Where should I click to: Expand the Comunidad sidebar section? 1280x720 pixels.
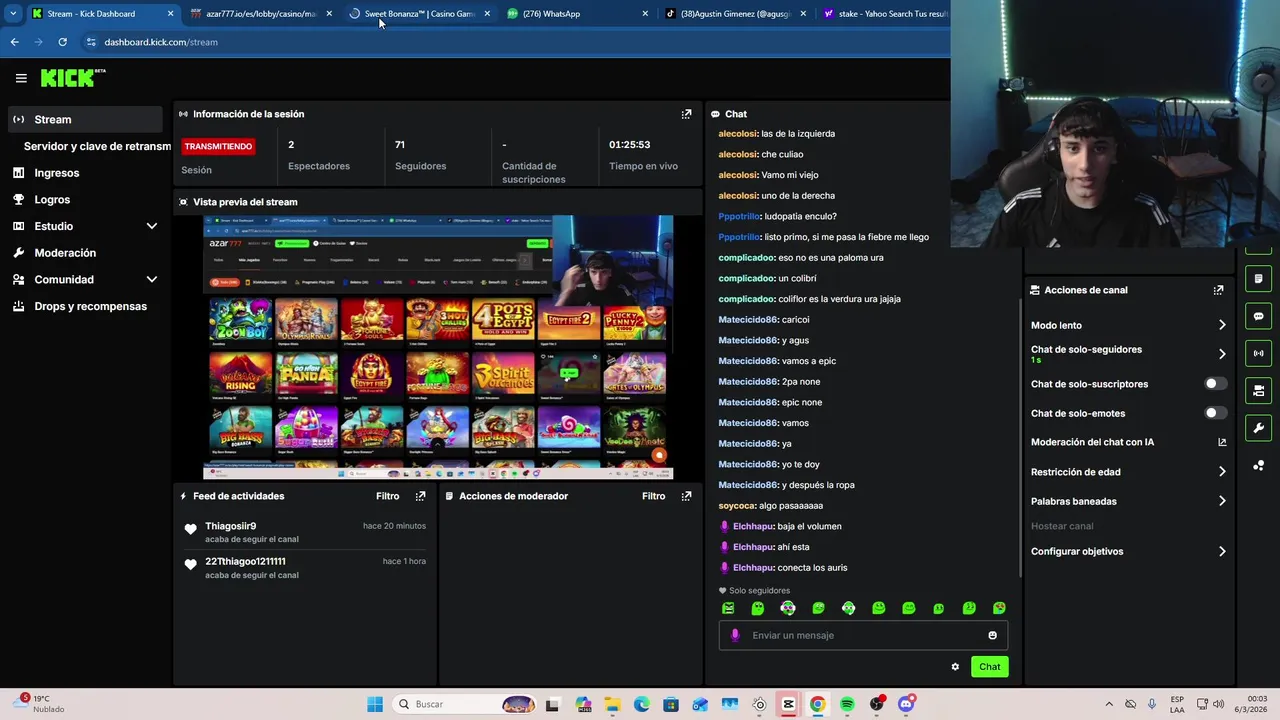point(152,280)
